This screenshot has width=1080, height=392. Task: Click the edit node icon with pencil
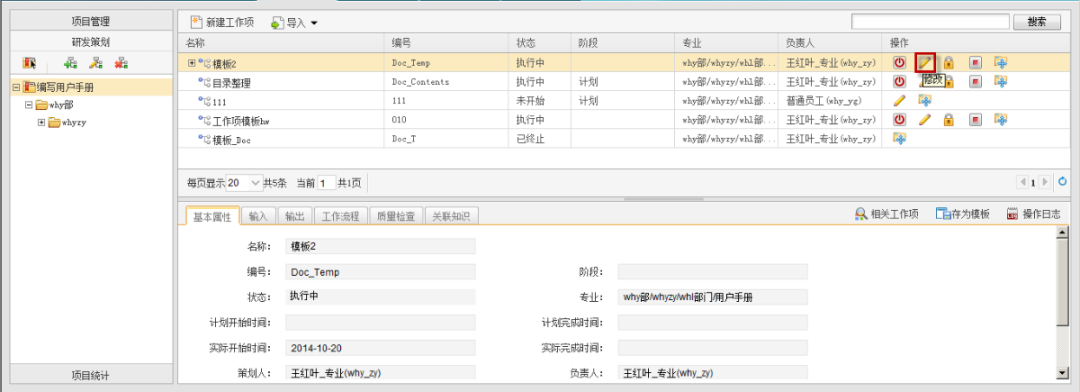pyautogui.click(x=96, y=63)
